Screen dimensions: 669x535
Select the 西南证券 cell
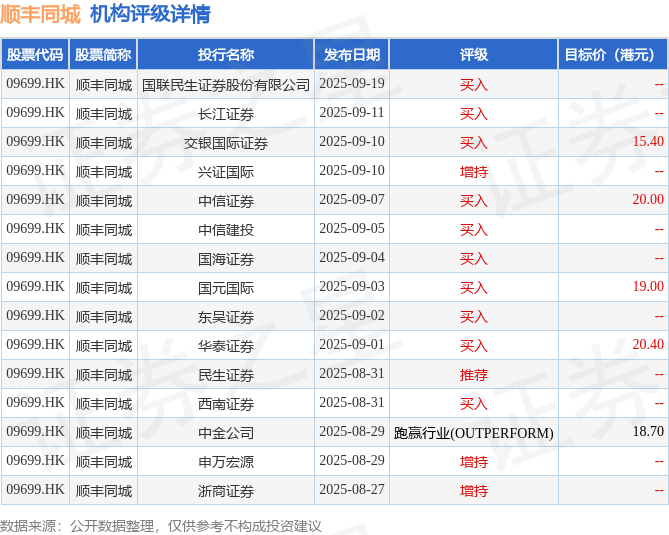point(226,404)
